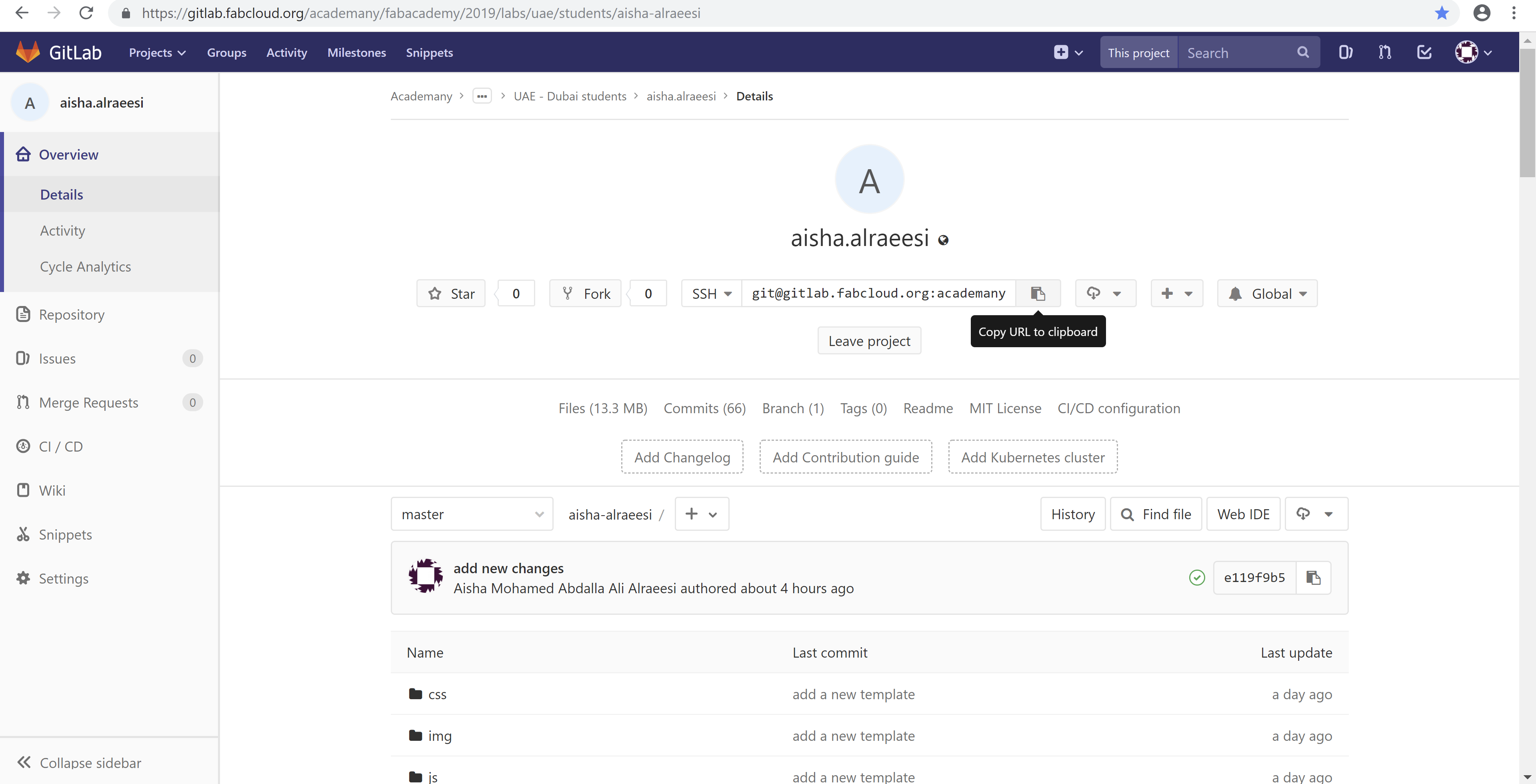Click the navbar Issues icon
The image size is (1536, 784).
(x=1345, y=52)
